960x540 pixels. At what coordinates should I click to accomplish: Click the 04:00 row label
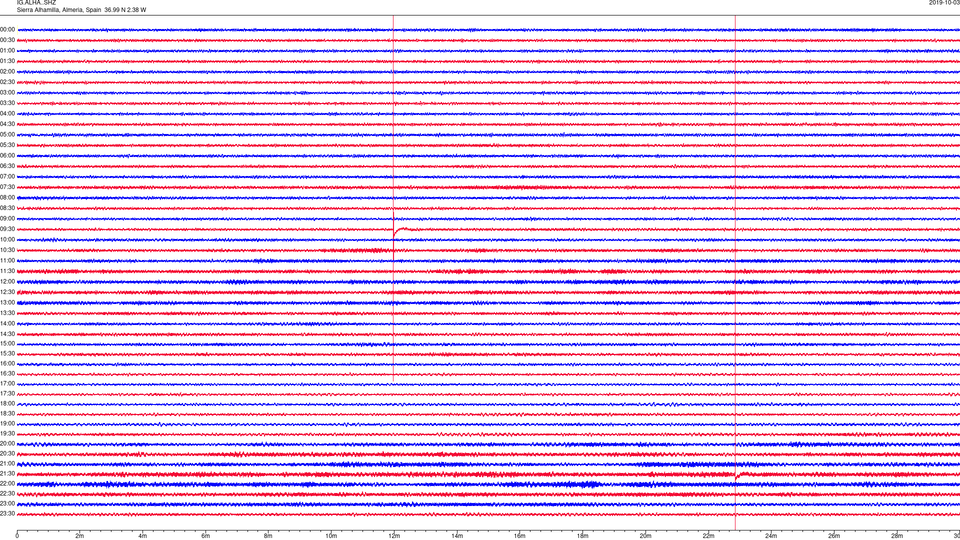7,114
